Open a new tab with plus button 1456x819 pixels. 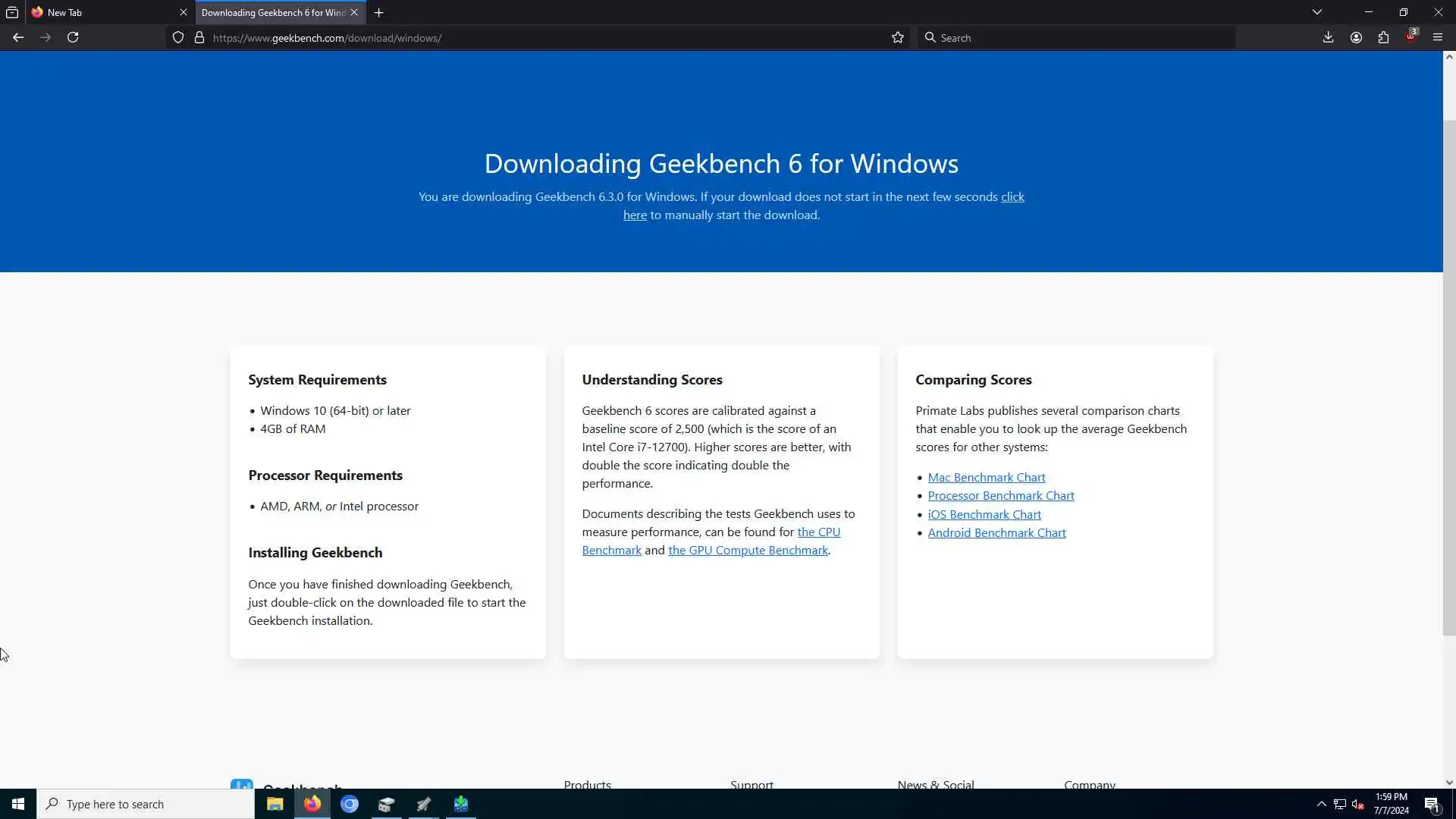coord(379,12)
